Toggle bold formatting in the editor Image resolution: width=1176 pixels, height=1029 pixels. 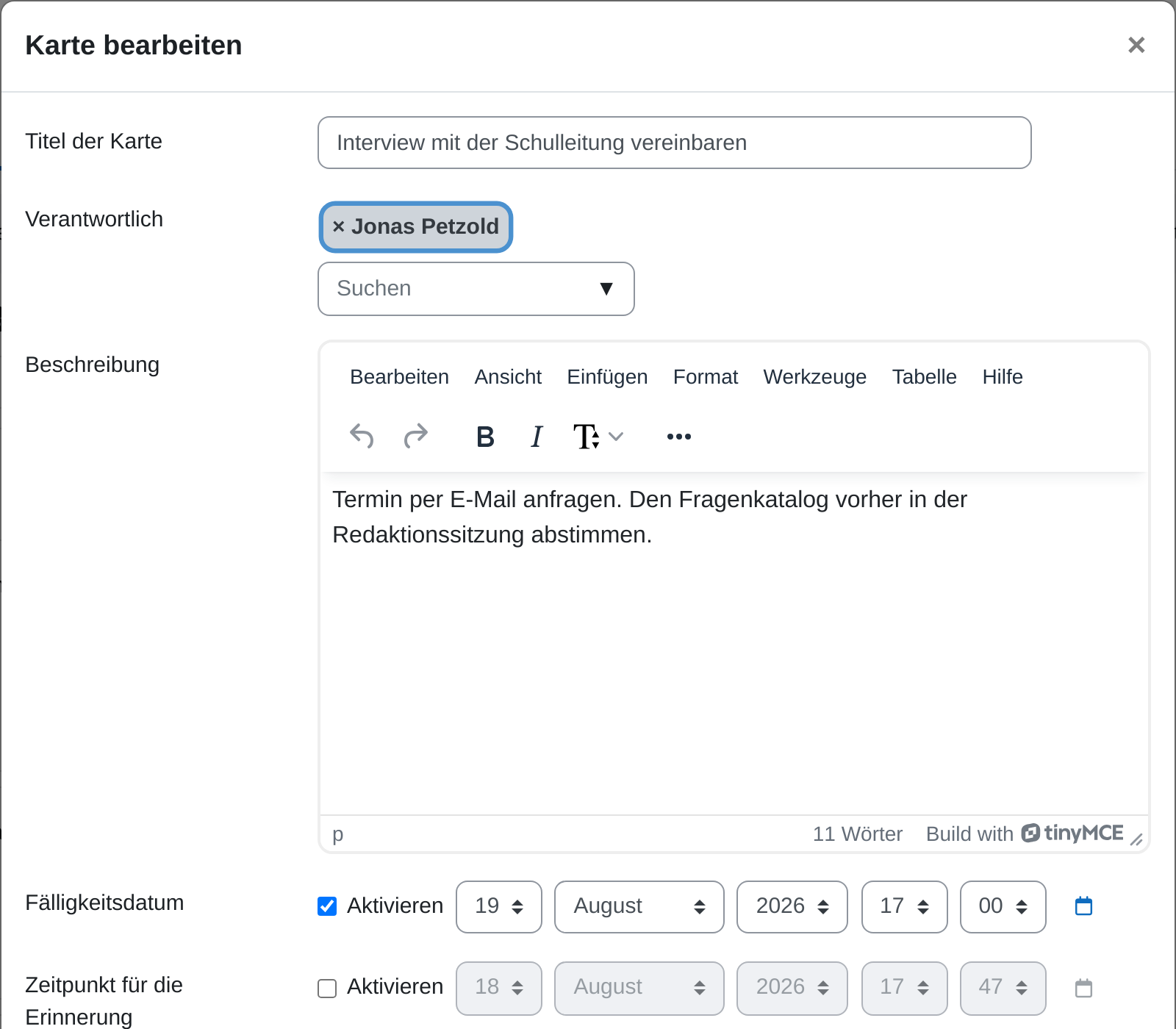pos(485,437)
